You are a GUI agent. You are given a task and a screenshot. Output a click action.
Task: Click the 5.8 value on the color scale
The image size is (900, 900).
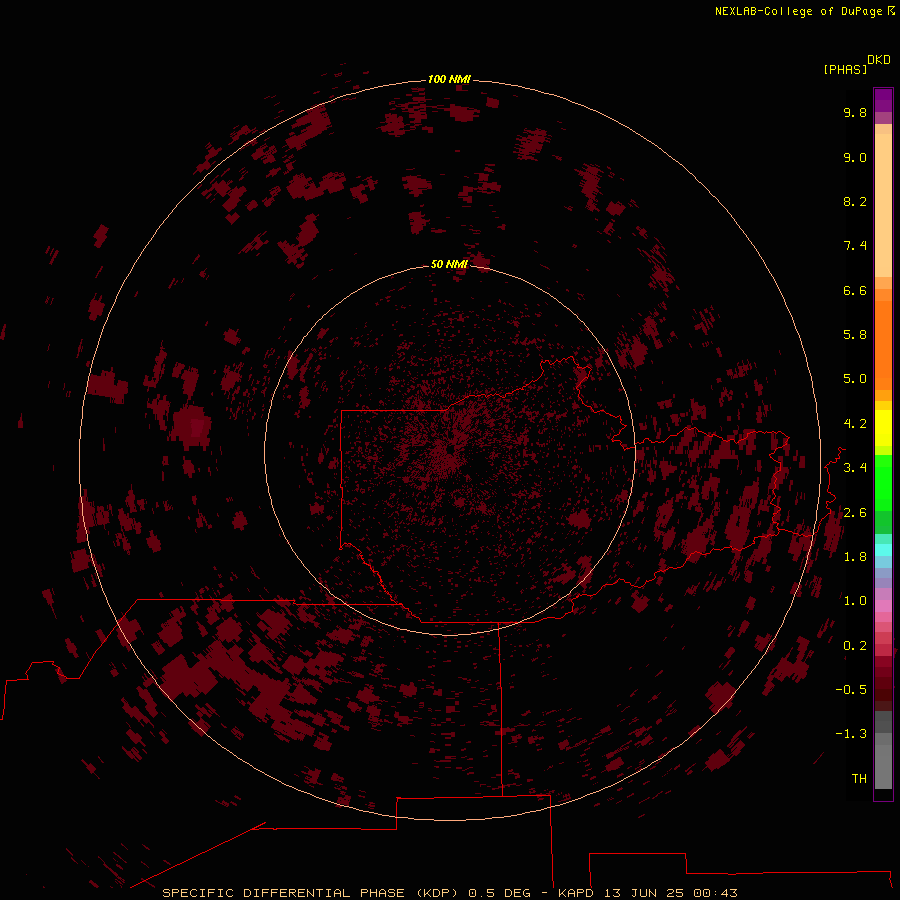pos(855,335)
